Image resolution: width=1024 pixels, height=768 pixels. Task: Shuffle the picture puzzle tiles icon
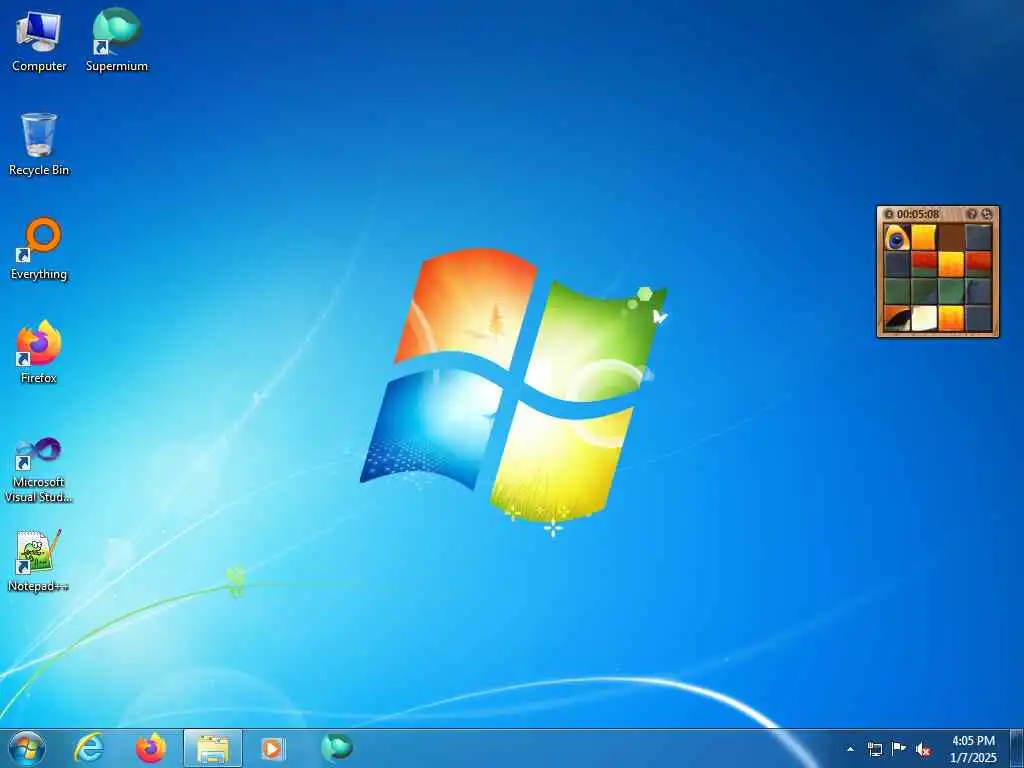pos(987,214)
